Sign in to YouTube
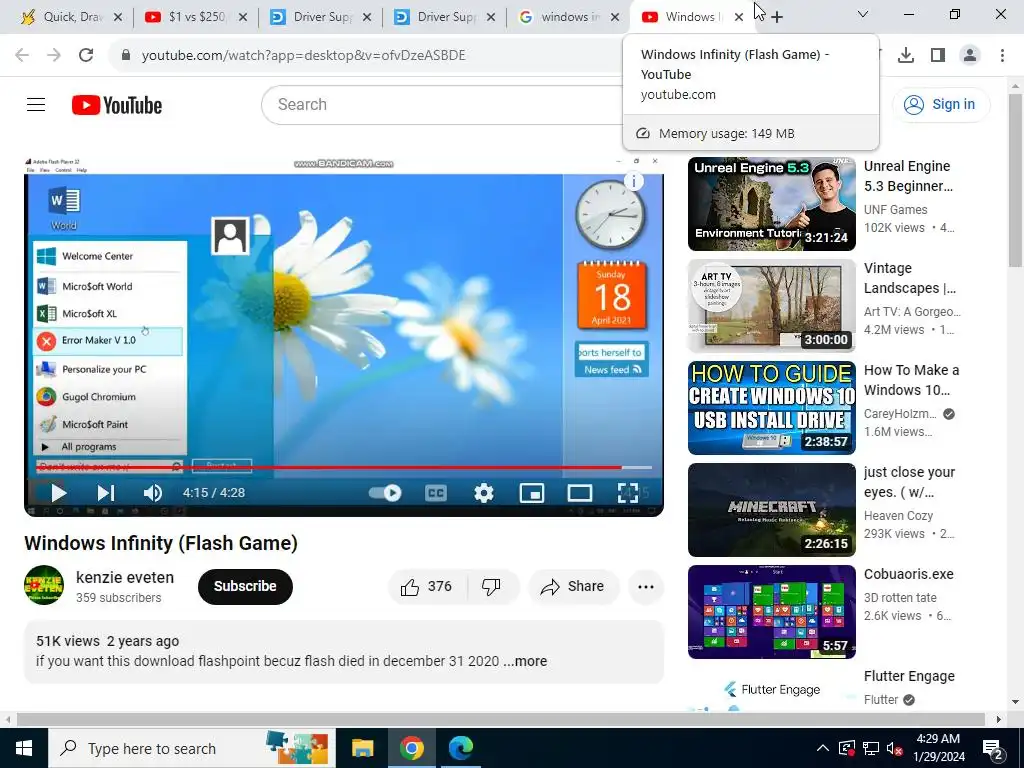 [941, 104]
